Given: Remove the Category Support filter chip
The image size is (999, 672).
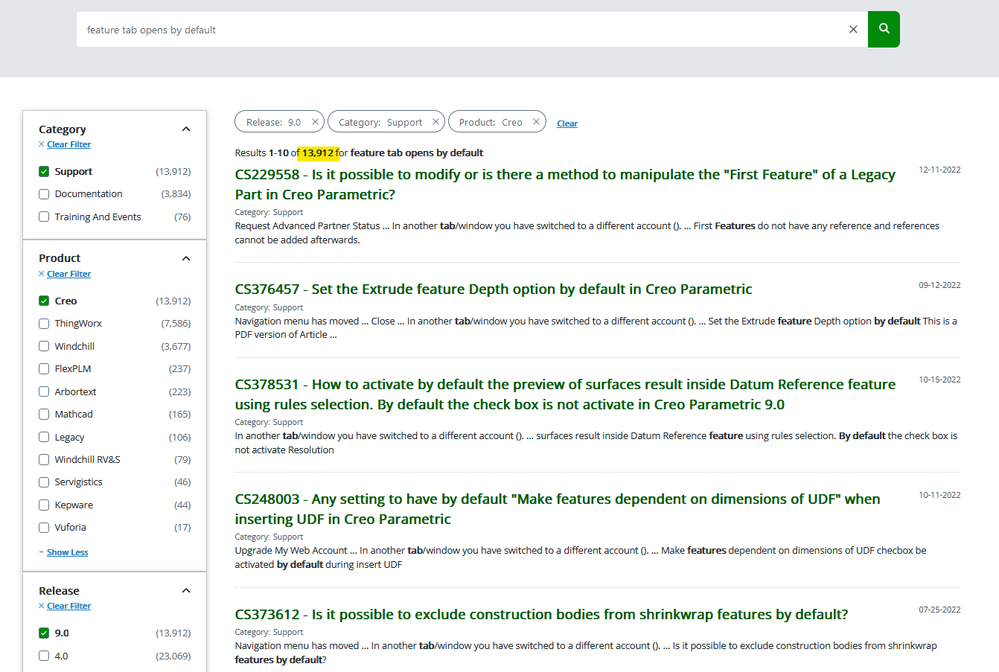Looking at the screenshot, I should tap(435, 122).
